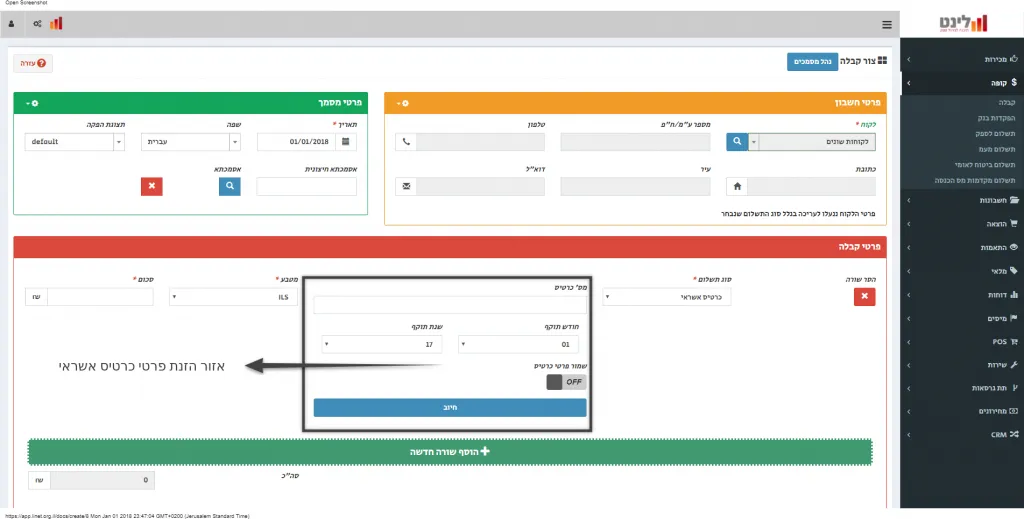Click the bar chart icon in top bar
The height and width of the screenshot is (519, 1024).
tap(56, 24)
